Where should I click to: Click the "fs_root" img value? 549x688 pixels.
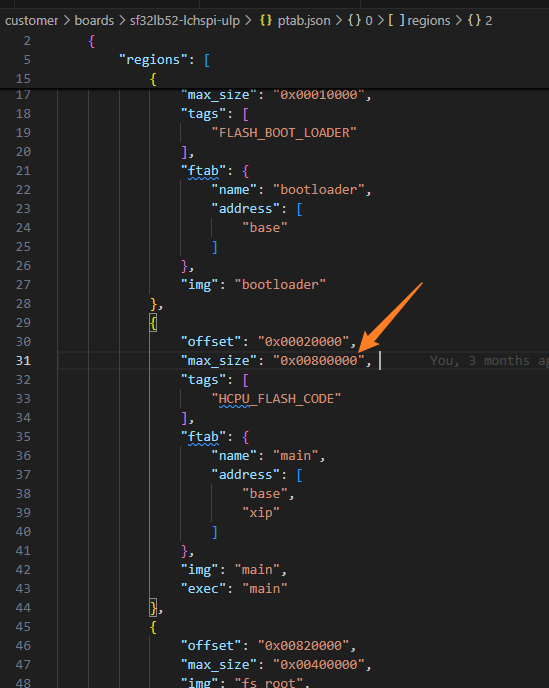point(269,683)
